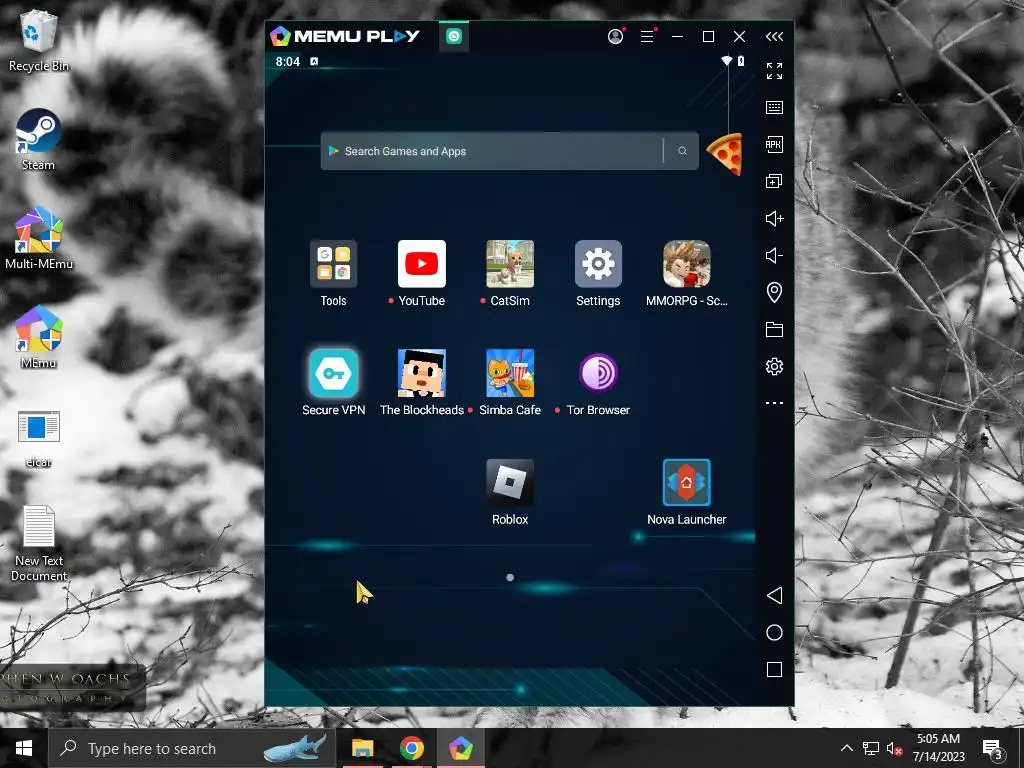Image resolution: width=1024 pixels, height=768 pixels.
Task: Click the Android wifi status icon
Action: [726, 61]
